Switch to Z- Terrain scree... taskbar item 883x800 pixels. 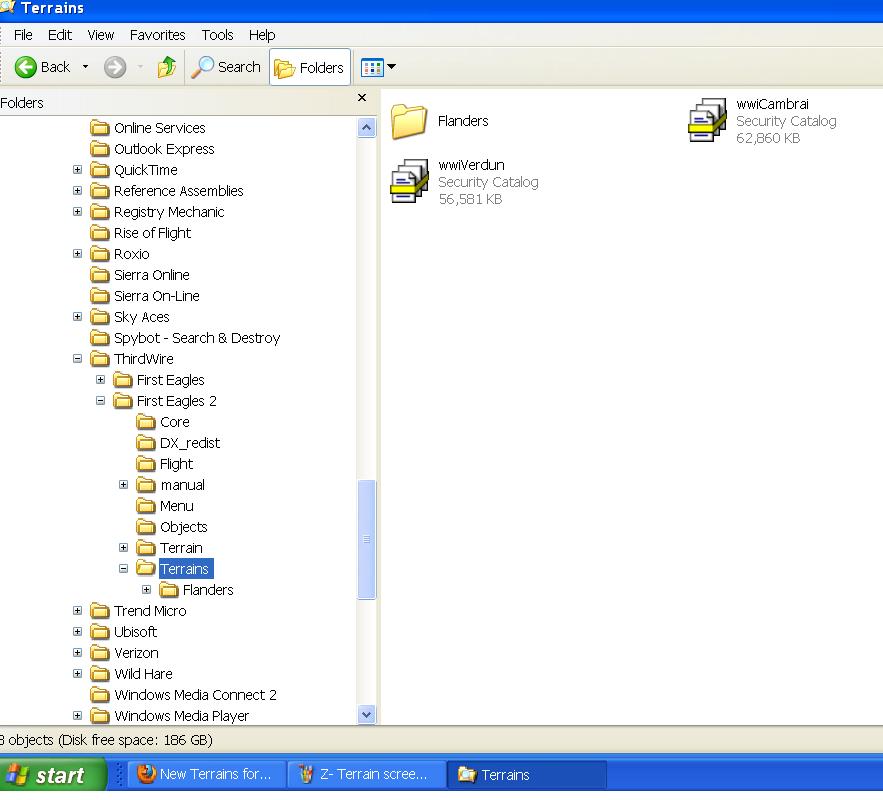coord(366,775)
